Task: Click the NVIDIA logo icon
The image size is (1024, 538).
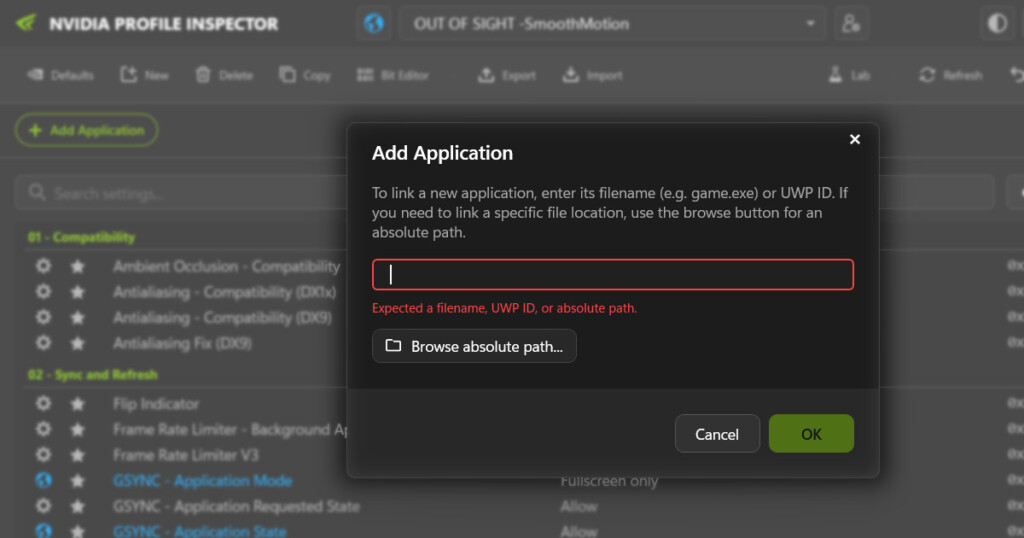Action: tap(26, 24)
